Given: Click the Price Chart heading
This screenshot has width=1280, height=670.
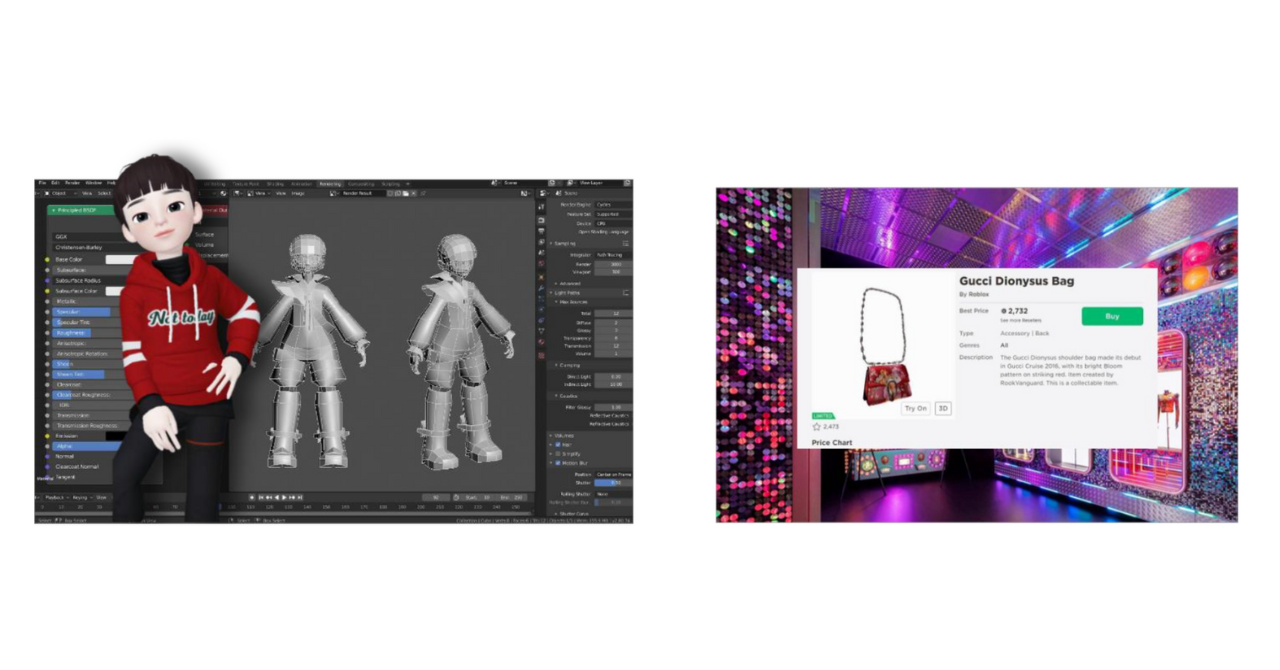Looking at the screenshot, I should coord(832,442).
